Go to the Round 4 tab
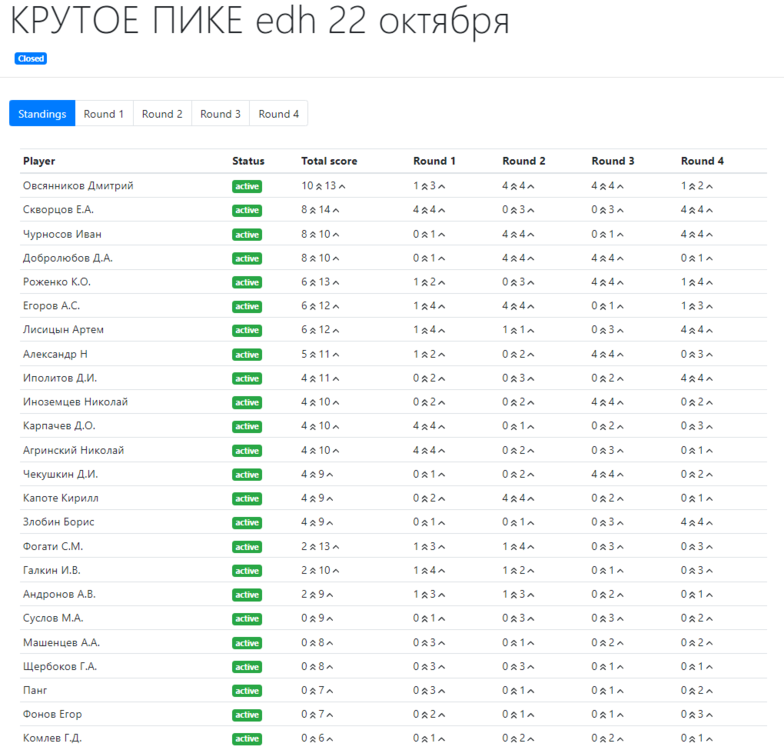Screen dimensions: 784x750 point(278,114)
